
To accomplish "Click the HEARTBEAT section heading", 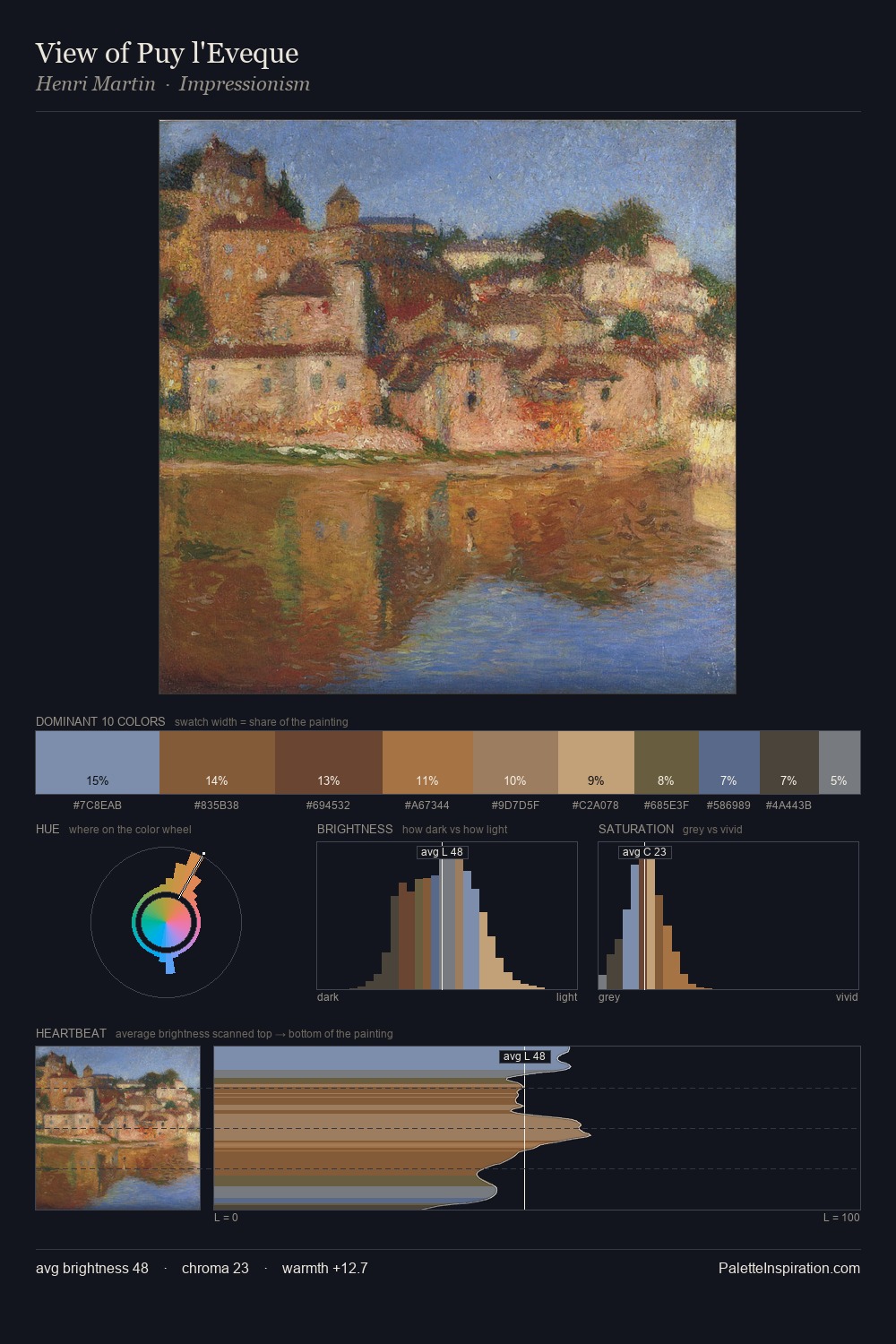I will coord(71,1033).
